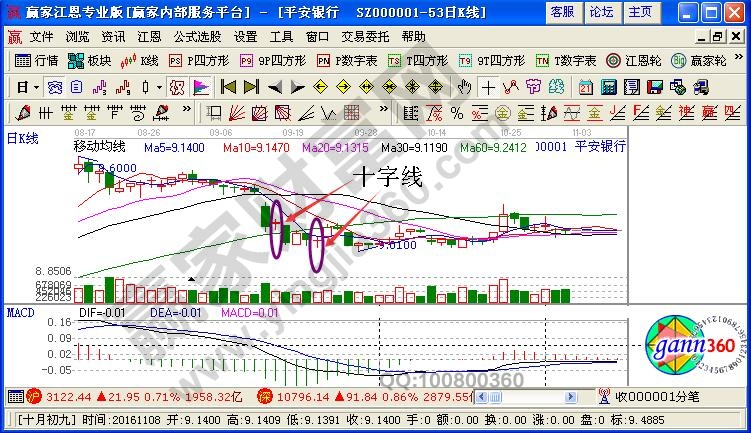Screen dimensions: 751x433
Task: Click the 论坛 forum button
Action: [x=601, y=12]
